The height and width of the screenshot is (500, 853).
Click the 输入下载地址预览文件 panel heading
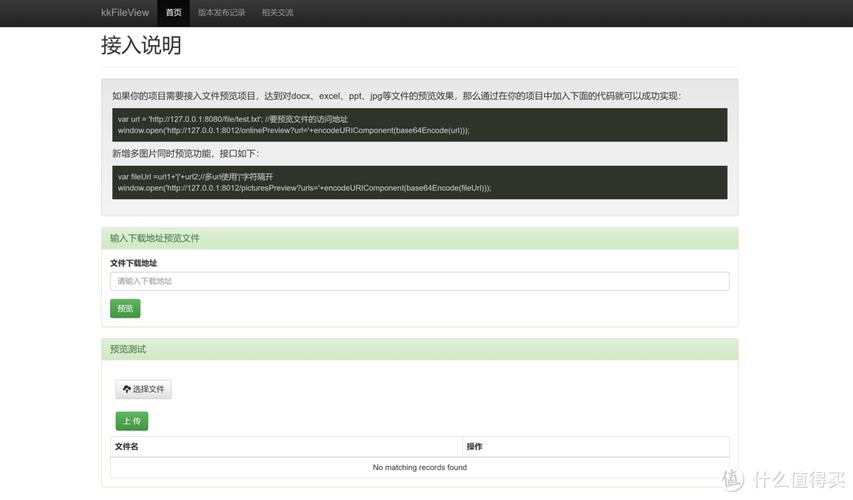click(419, 238)
